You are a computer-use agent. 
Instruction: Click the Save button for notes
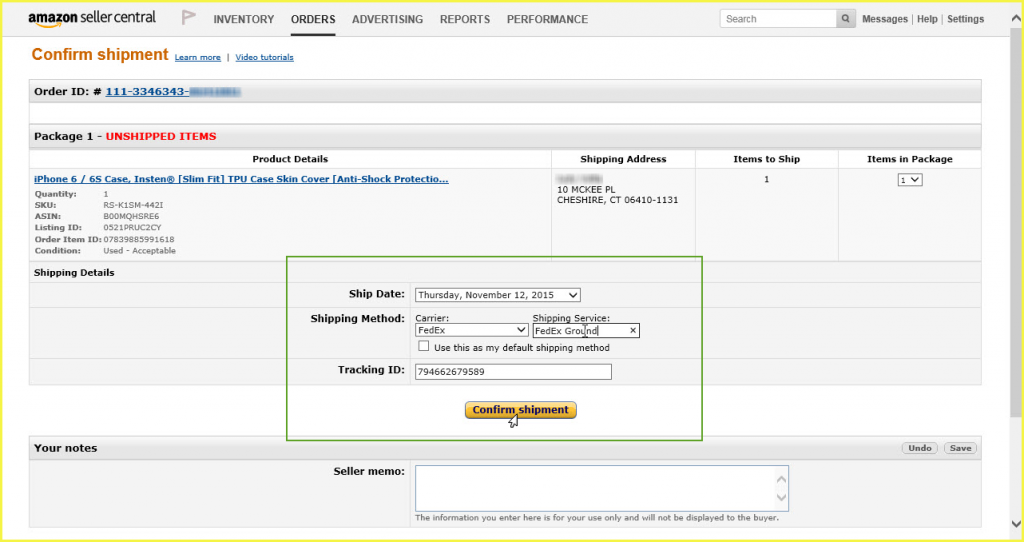960,448
